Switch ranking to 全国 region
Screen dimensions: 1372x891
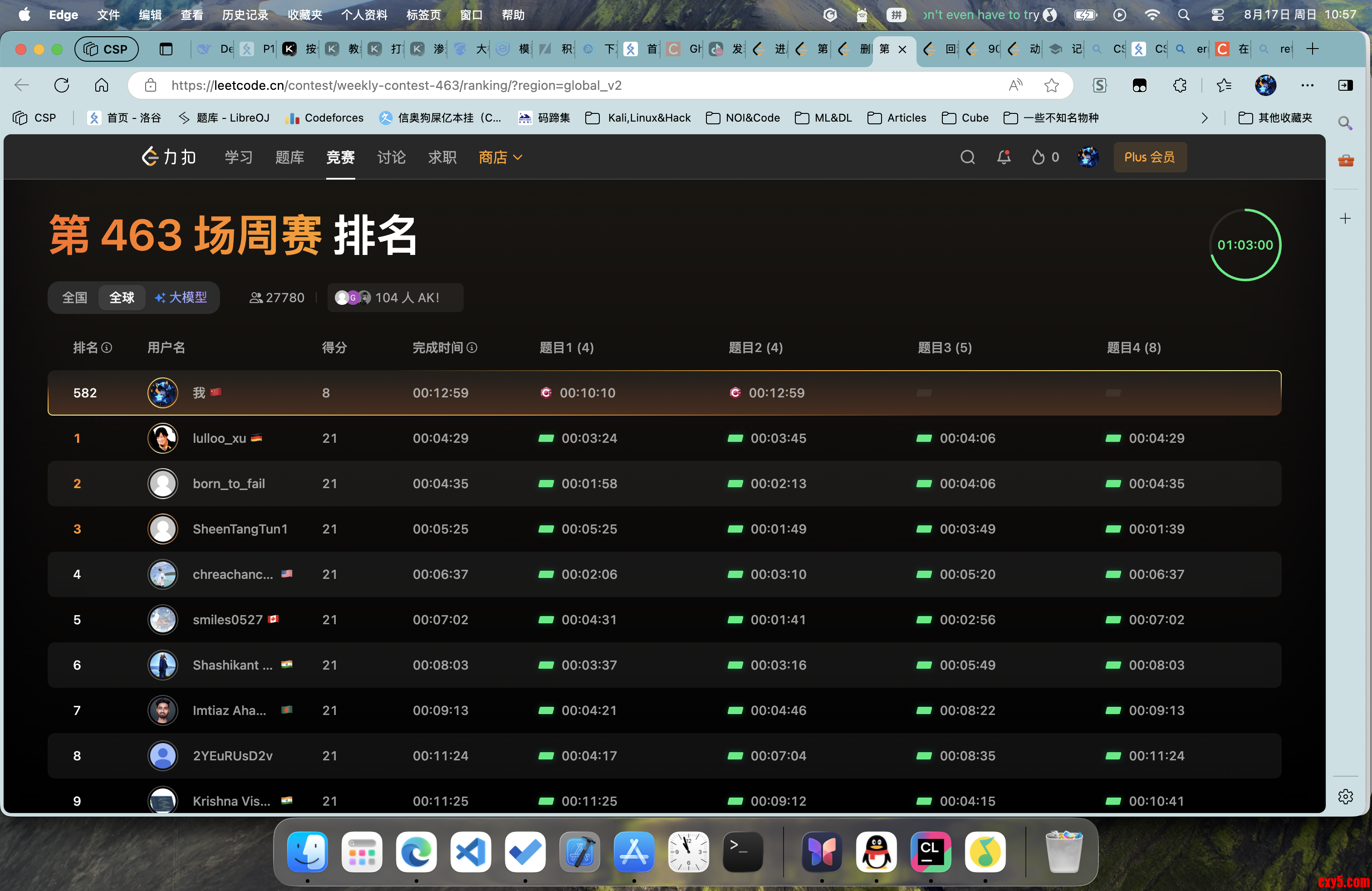click(x=74, y=298)
